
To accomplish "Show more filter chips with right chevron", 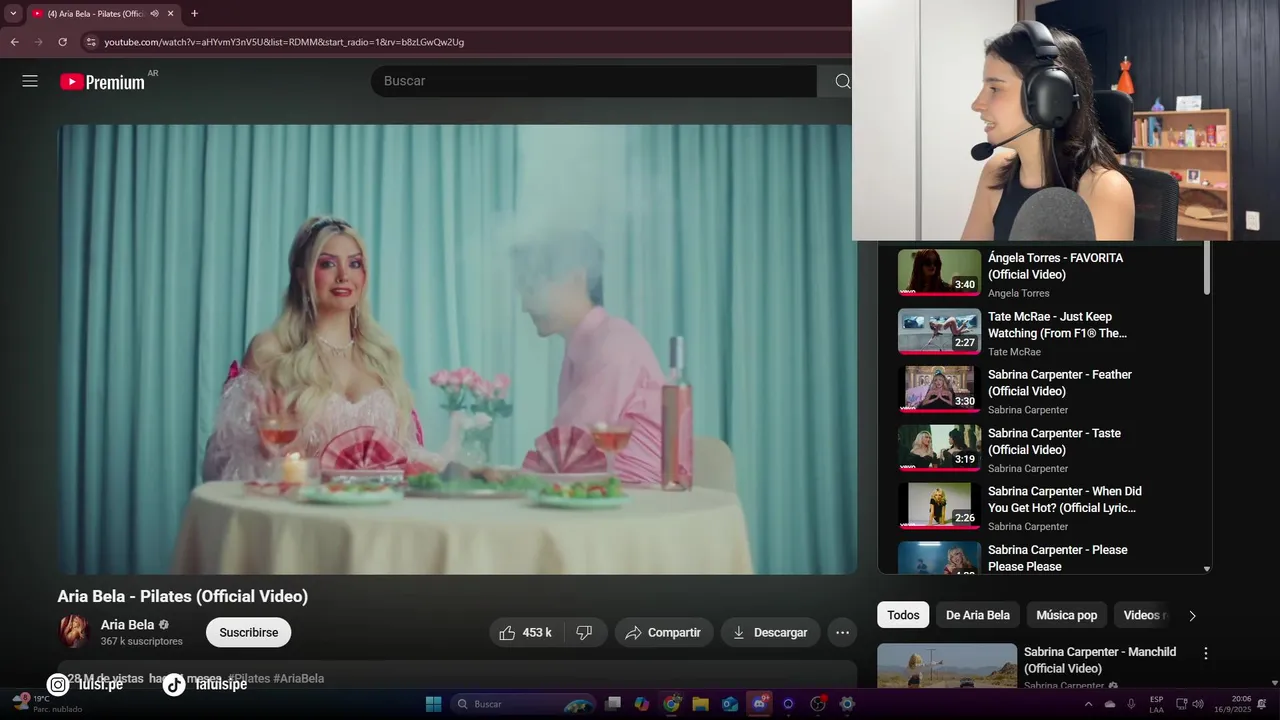I will pos(1192,615).
